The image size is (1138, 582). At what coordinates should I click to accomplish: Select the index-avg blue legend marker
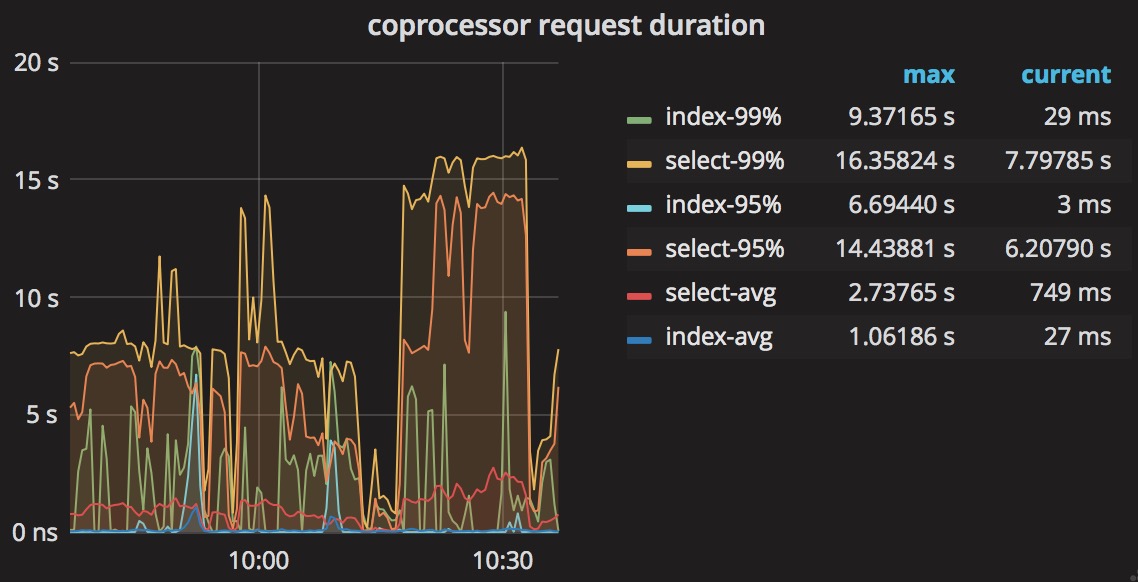click(637, 337)
